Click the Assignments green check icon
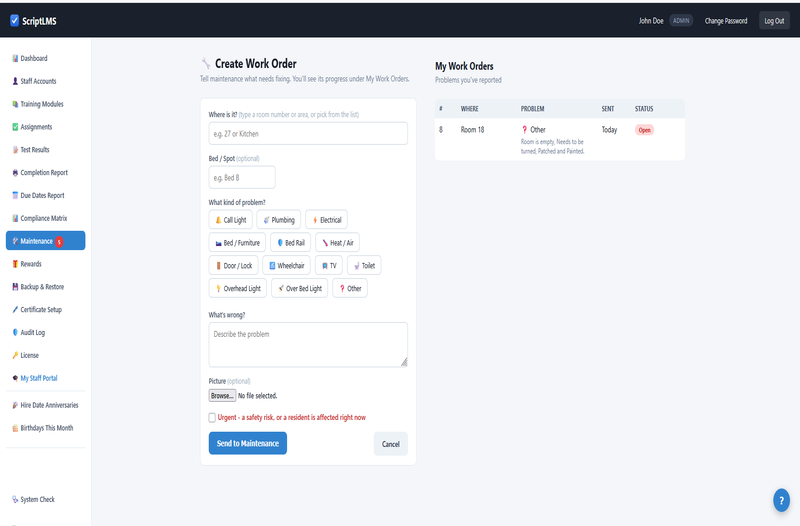 tap(15, 127)
